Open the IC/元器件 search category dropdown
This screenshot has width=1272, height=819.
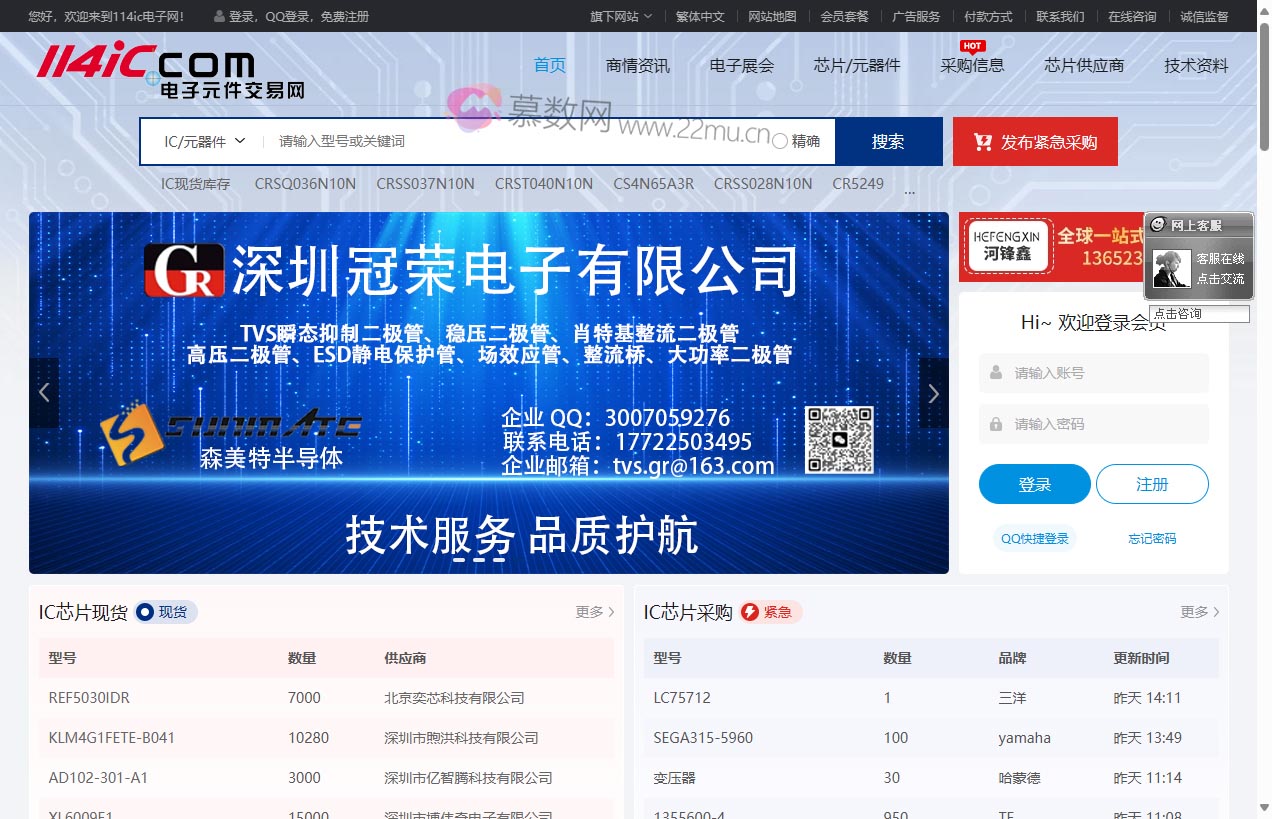[x=204, y=142]
